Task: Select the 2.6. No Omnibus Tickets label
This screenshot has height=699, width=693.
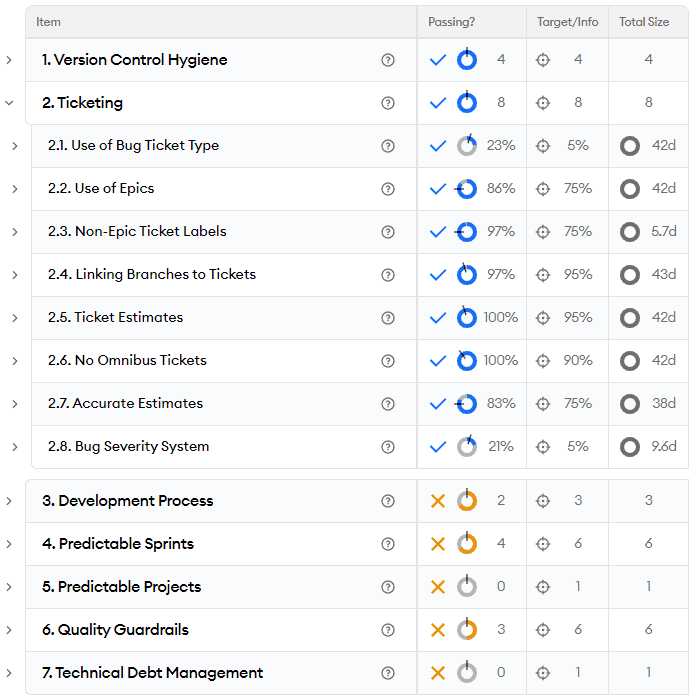Action: click(127, 360)
